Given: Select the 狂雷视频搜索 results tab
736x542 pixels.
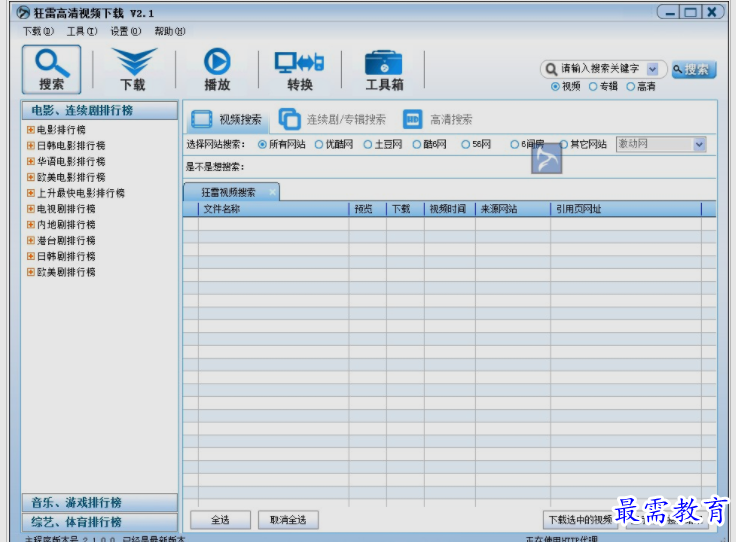Looking at the screenshot, I should tap(229, 192).
